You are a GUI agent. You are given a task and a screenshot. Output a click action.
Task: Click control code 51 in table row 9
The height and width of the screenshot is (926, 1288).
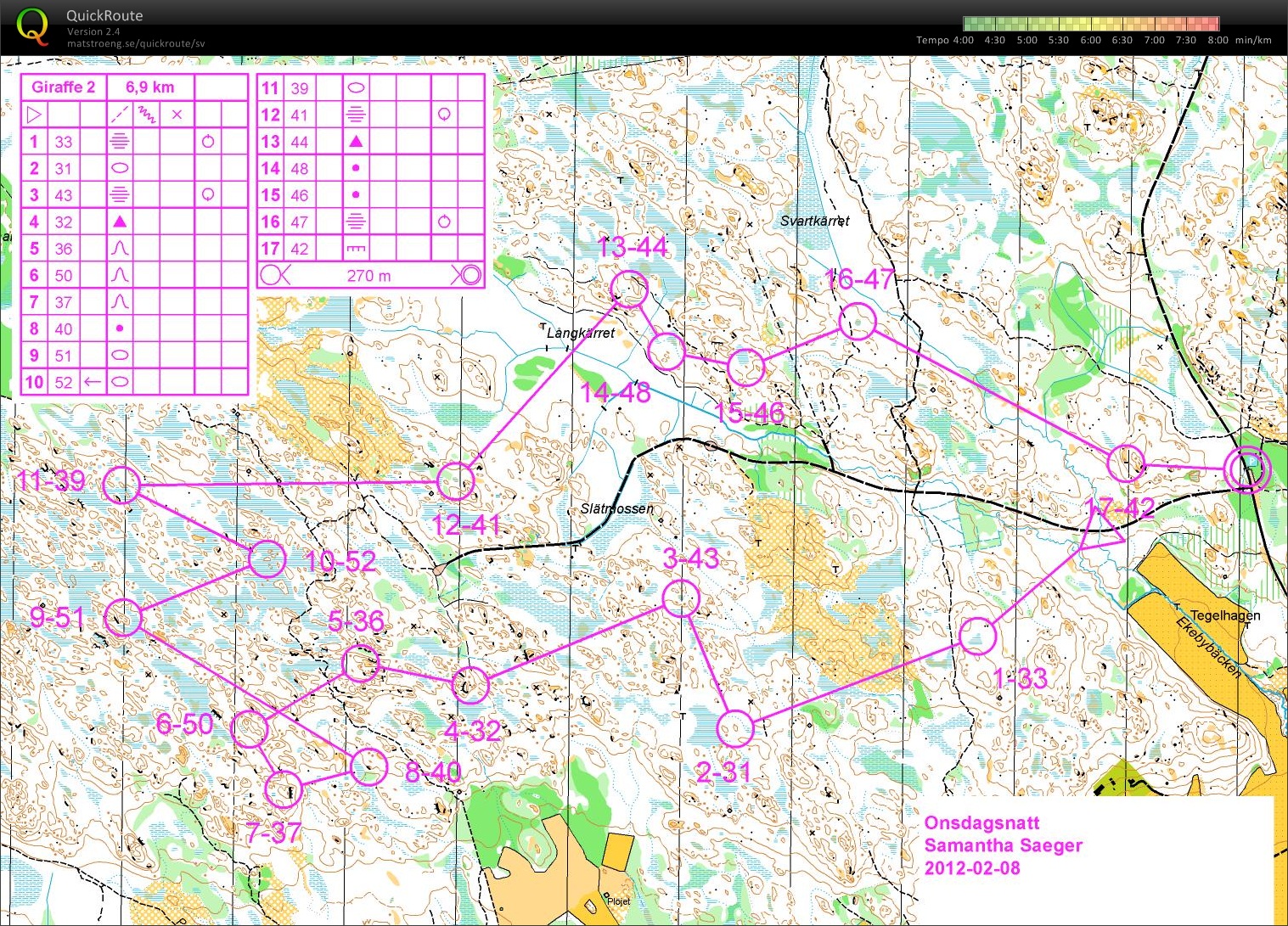click(64, 356)
